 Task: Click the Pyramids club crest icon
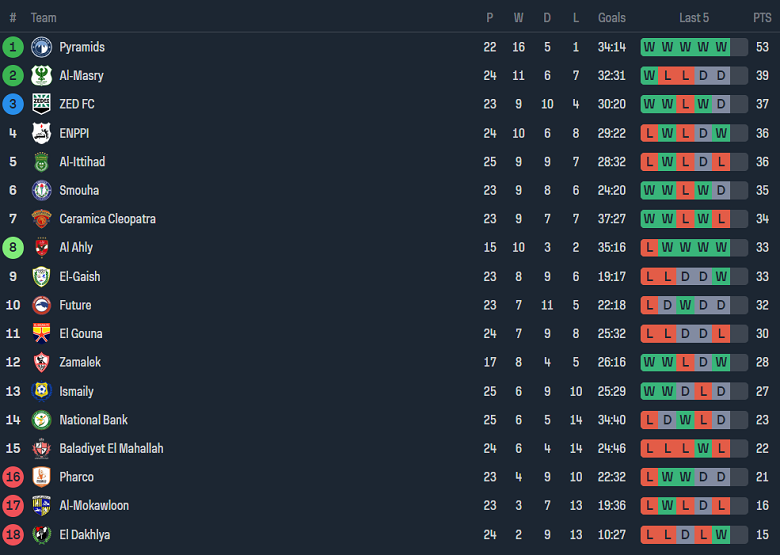[41, 47]
